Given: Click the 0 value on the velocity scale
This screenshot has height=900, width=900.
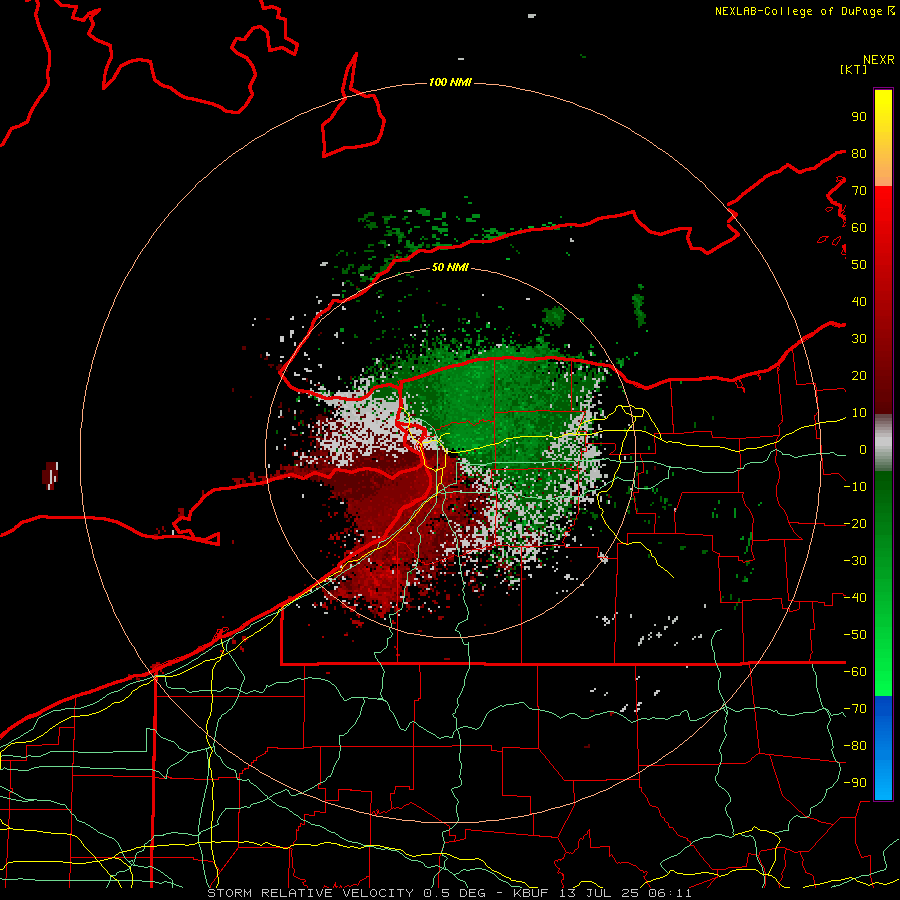Looking at the screenshot, I should 863,449.
